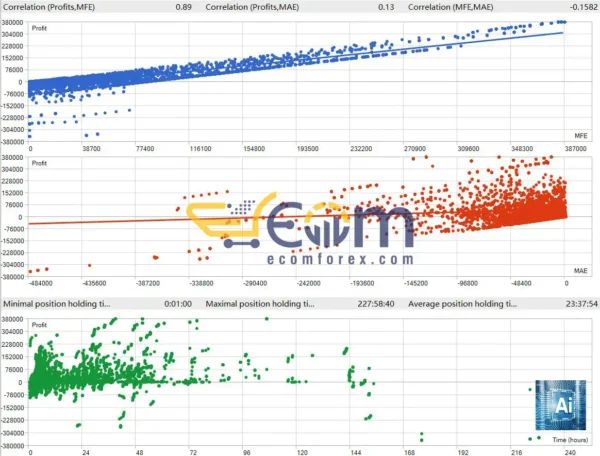Click the Profit label in the green time chart

coord(39,325)
